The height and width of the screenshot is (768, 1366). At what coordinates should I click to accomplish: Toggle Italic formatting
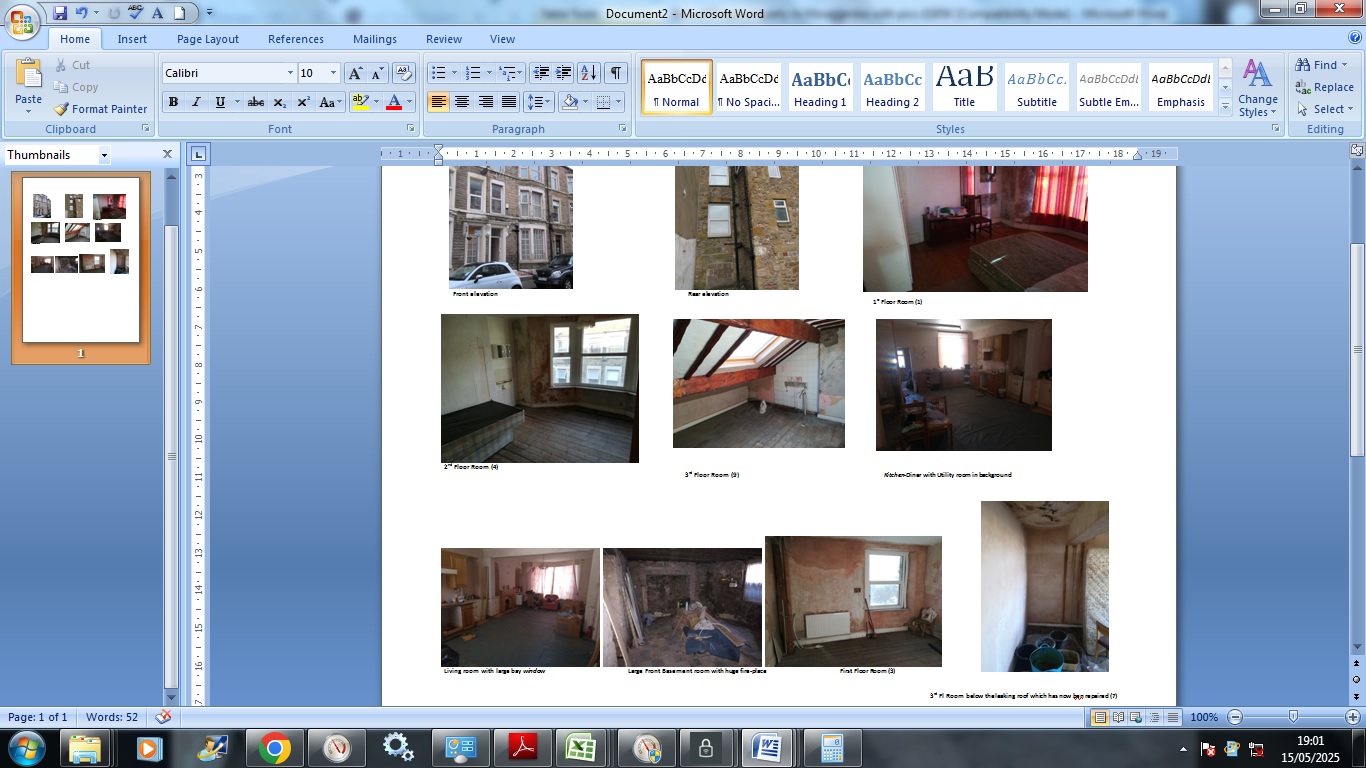click(x=196, y=102)
